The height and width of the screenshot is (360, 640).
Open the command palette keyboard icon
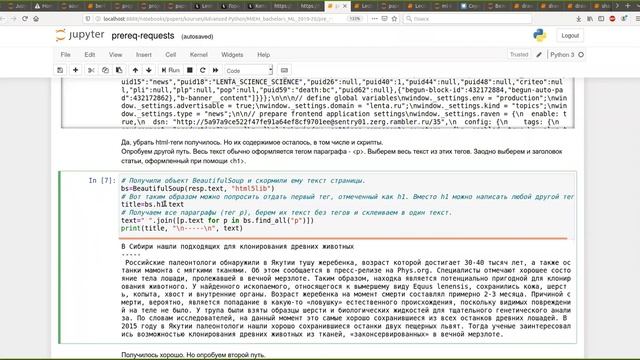(284, 70)
